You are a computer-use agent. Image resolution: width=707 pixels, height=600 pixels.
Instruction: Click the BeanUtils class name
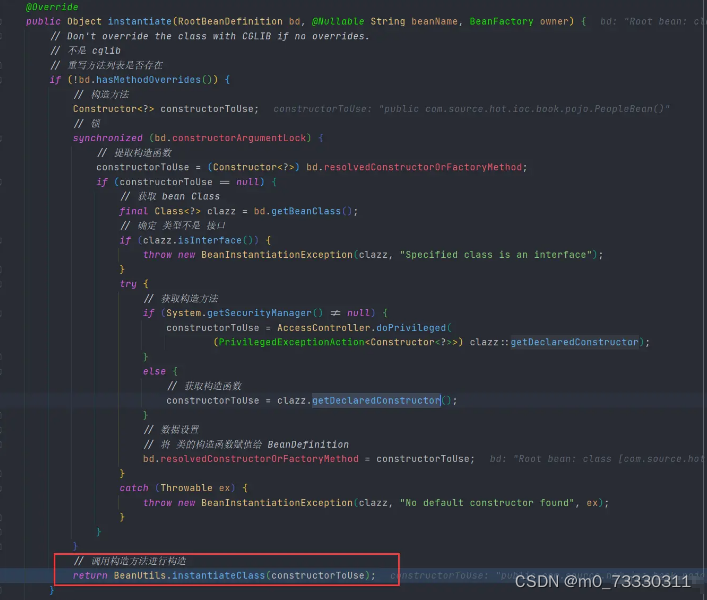click(x=140, y=576)
